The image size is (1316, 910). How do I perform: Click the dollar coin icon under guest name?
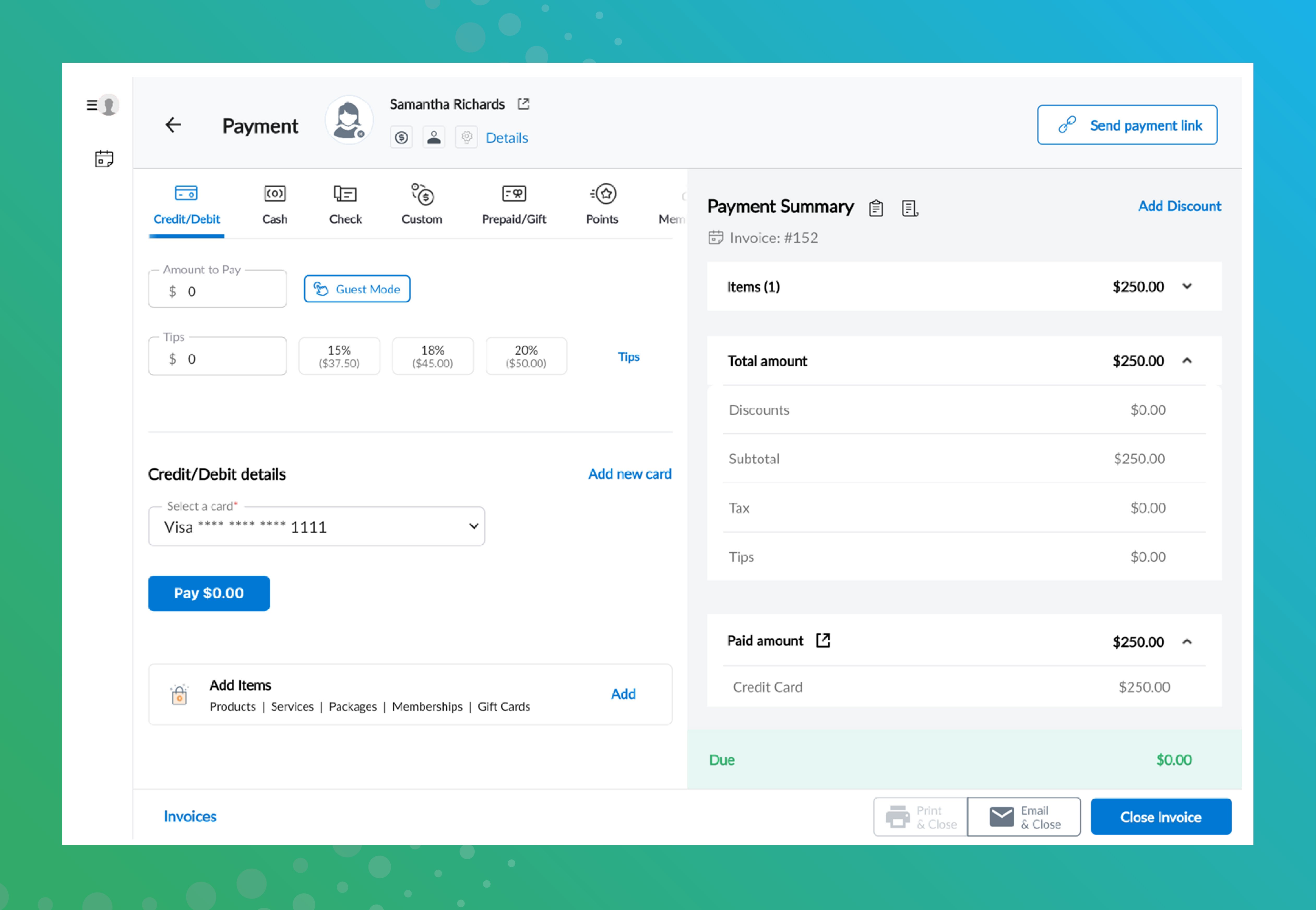coord(401,138)
